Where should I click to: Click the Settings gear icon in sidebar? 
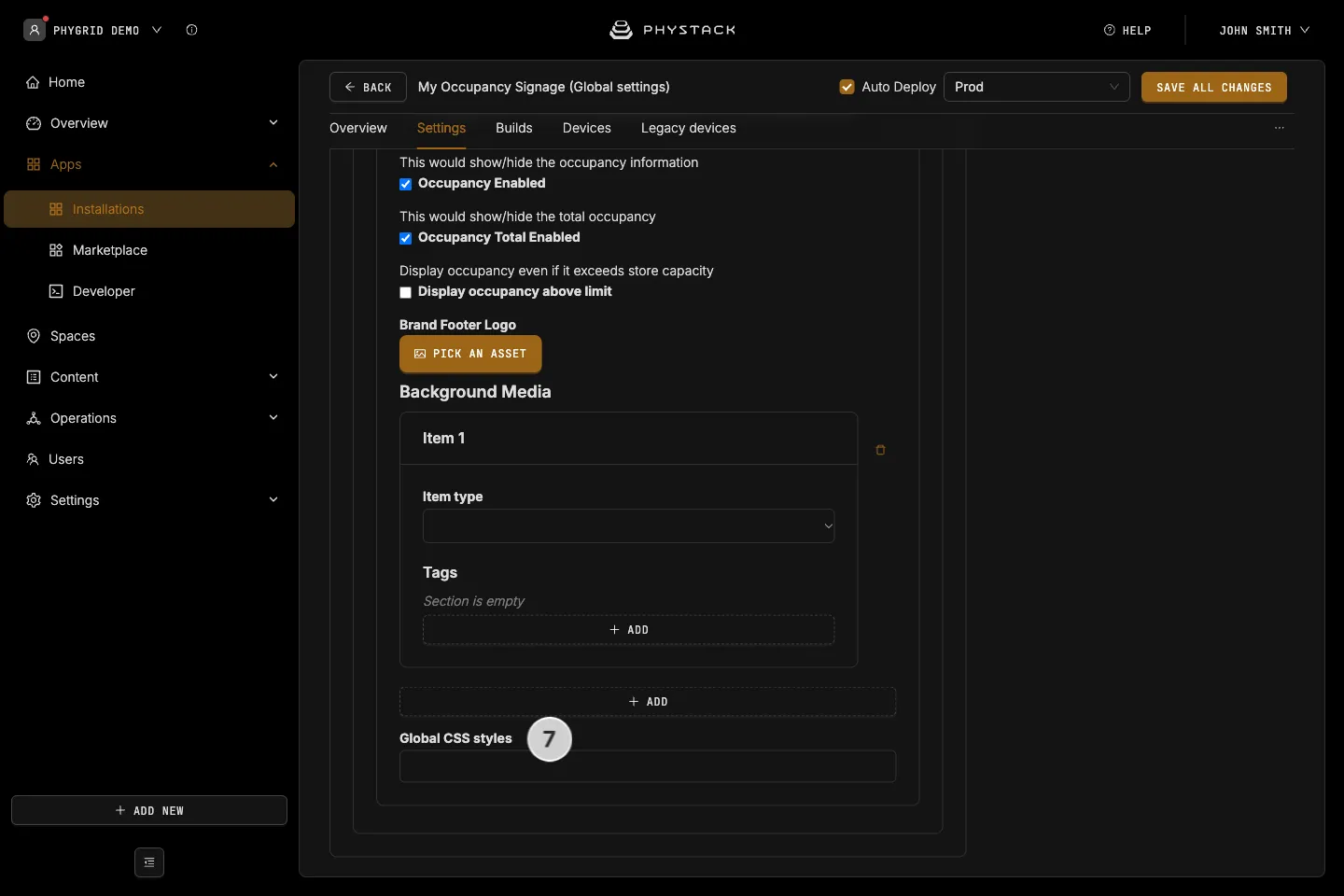tap(34, 500)
